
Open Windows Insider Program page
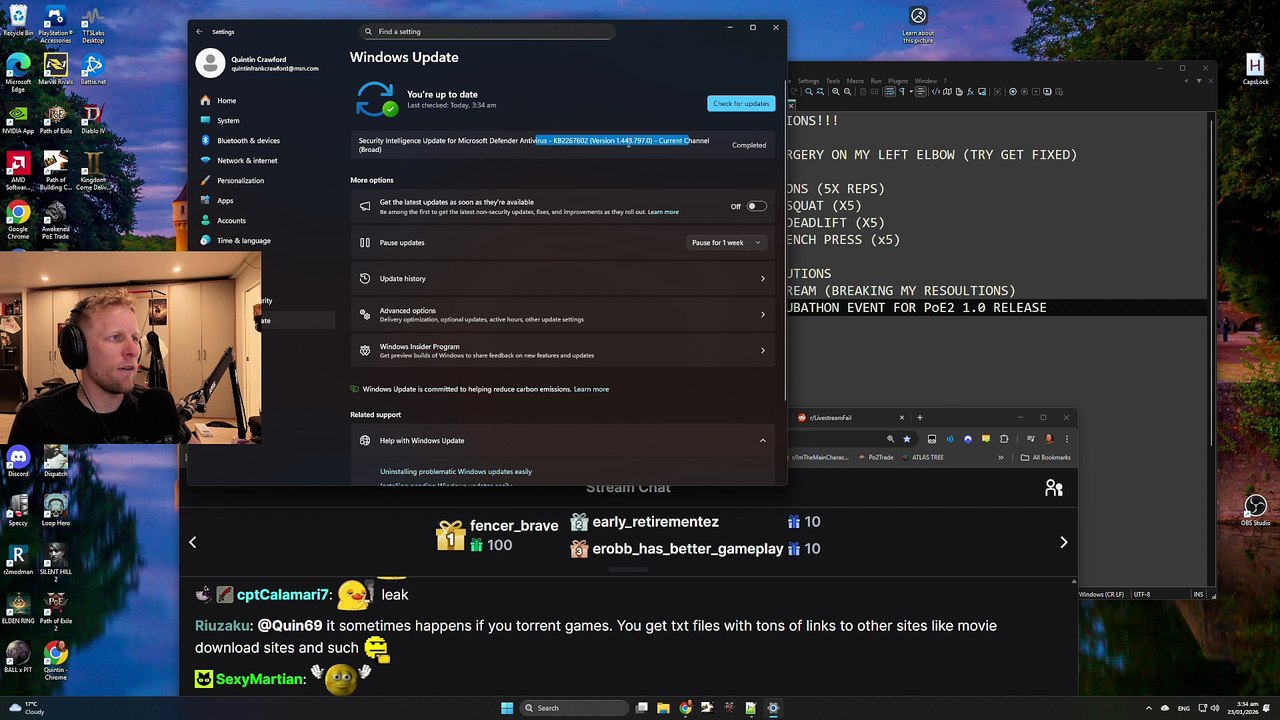pos(563,350)
